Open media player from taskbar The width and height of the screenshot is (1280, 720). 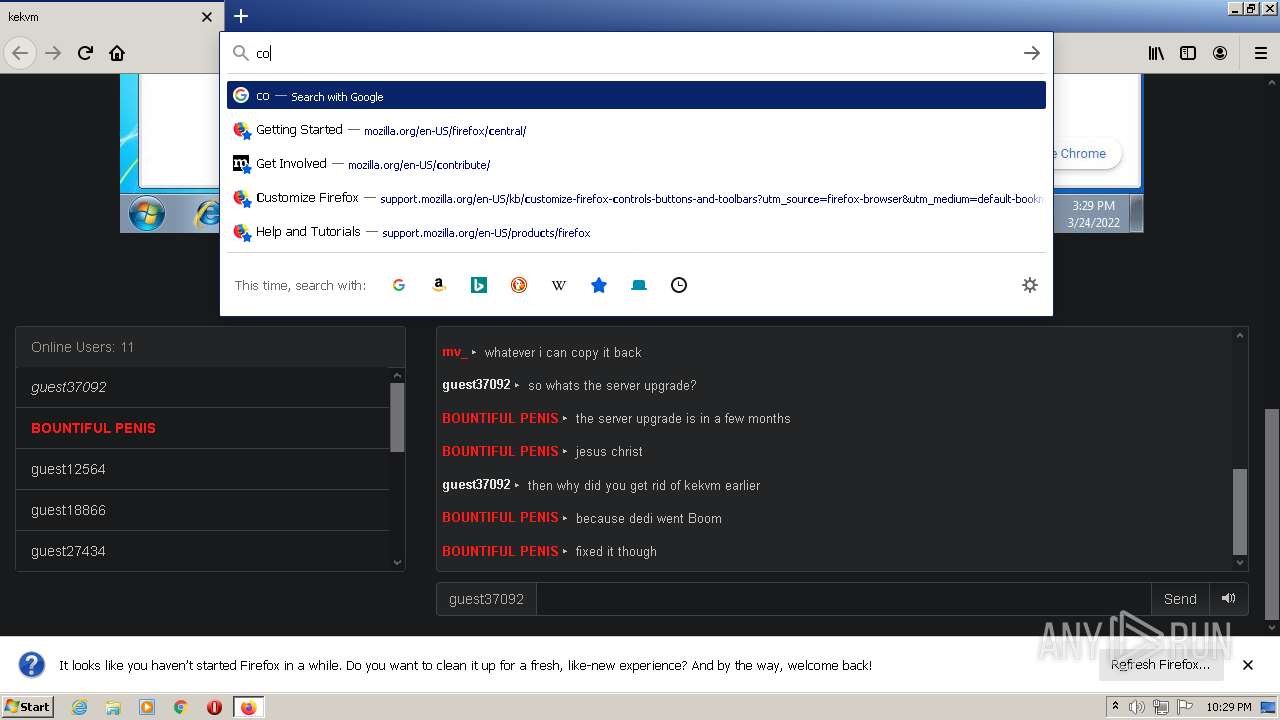pos(147,707)
